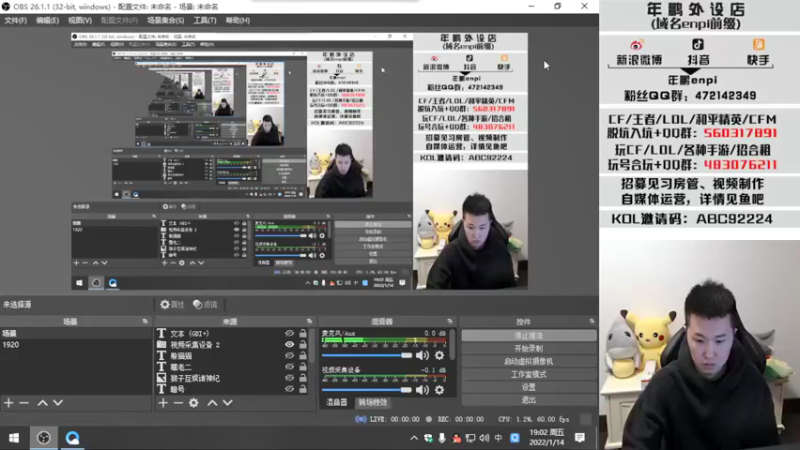Open the 场景集合(S) menu

point(165,20)
